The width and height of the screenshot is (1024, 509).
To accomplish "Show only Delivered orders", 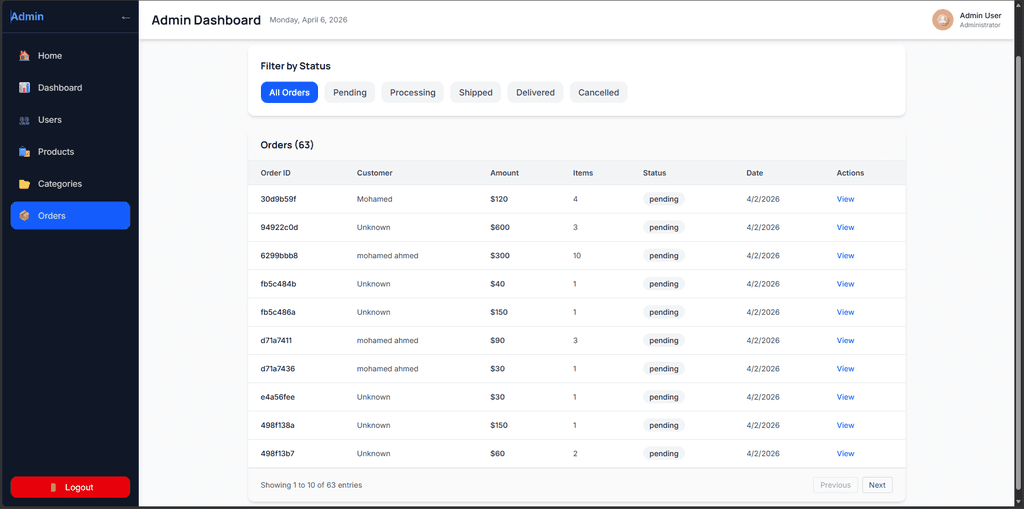I will pos(535,93).
